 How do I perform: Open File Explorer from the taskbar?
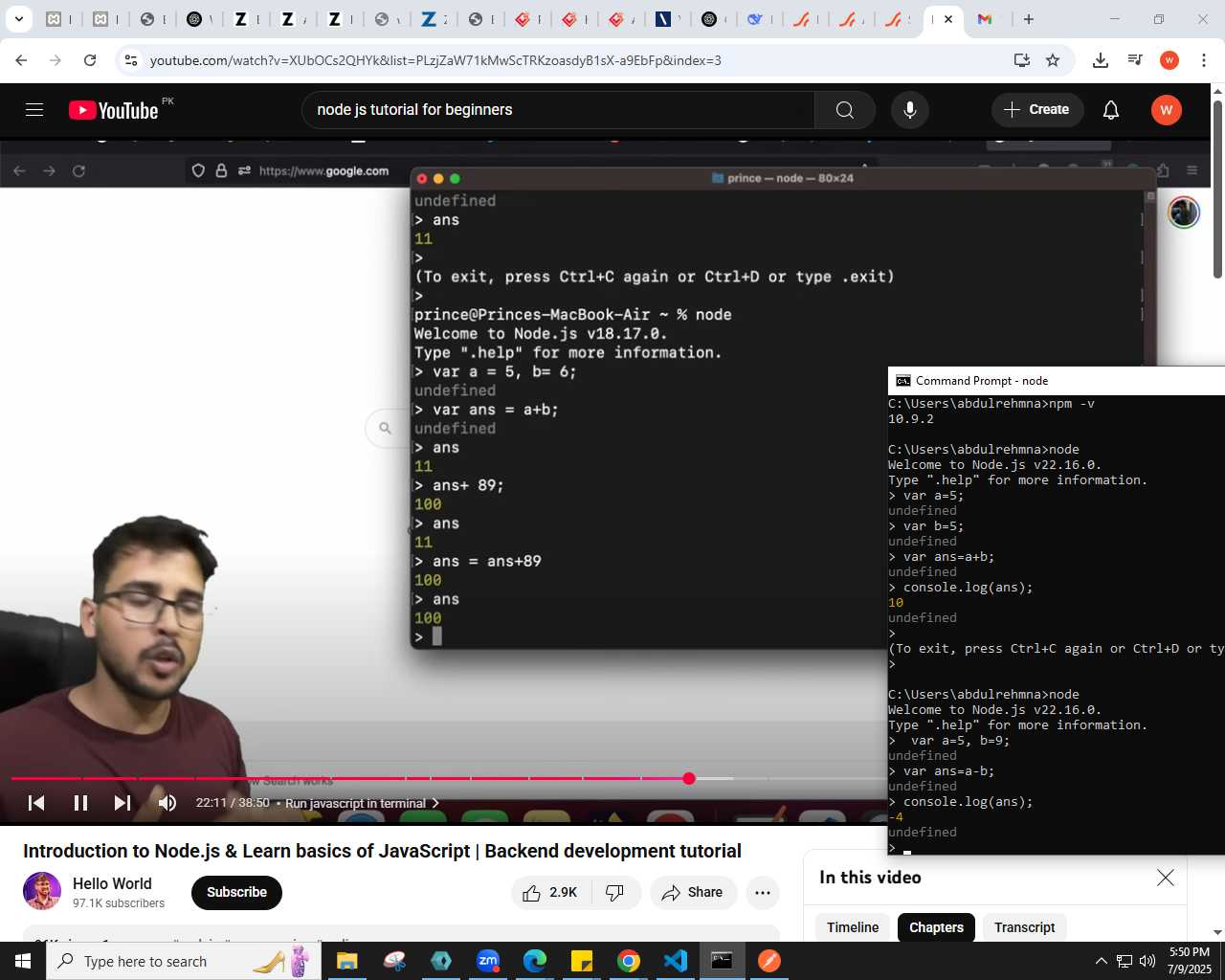[346, 961]
